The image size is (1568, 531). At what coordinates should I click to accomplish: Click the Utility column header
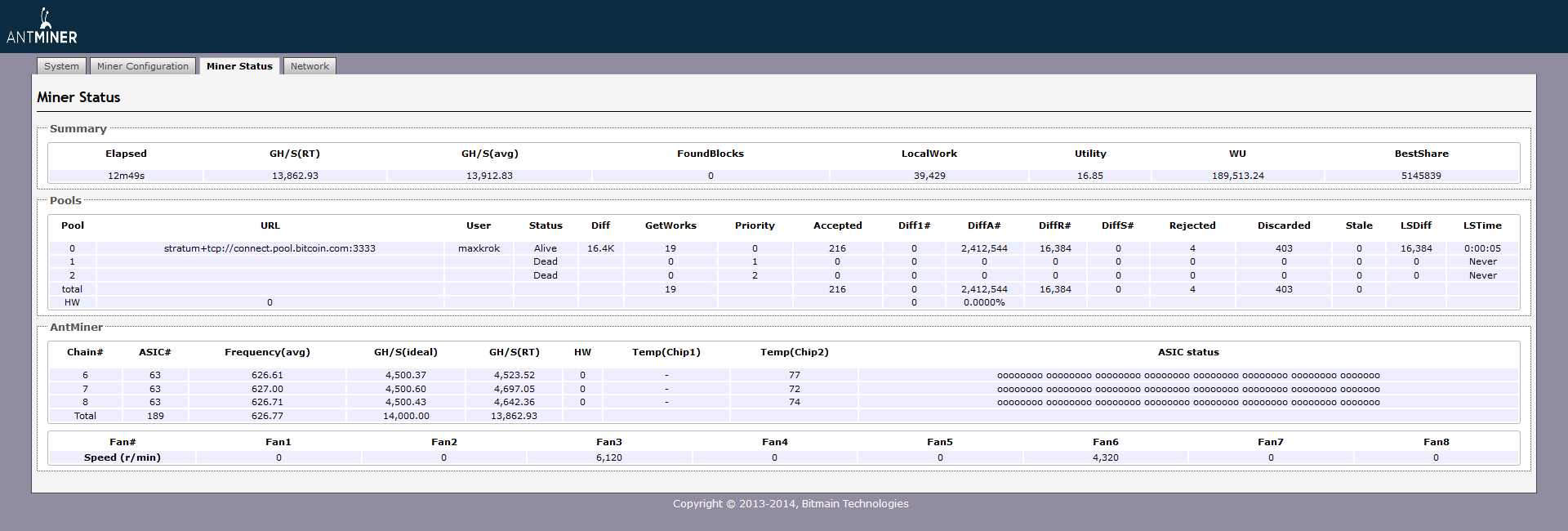click(x=1090, y=154)
